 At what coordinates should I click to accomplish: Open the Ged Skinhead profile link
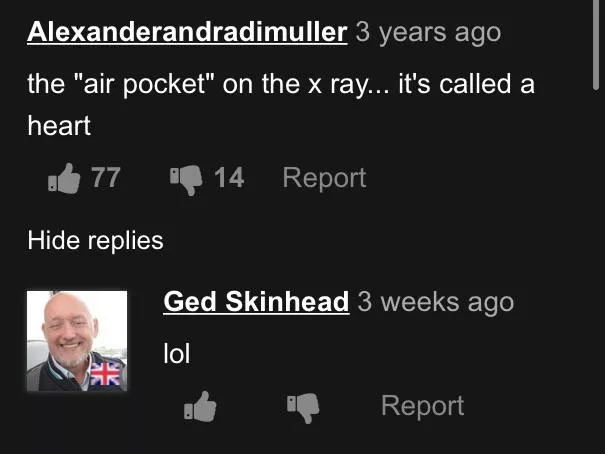(256, 301)
